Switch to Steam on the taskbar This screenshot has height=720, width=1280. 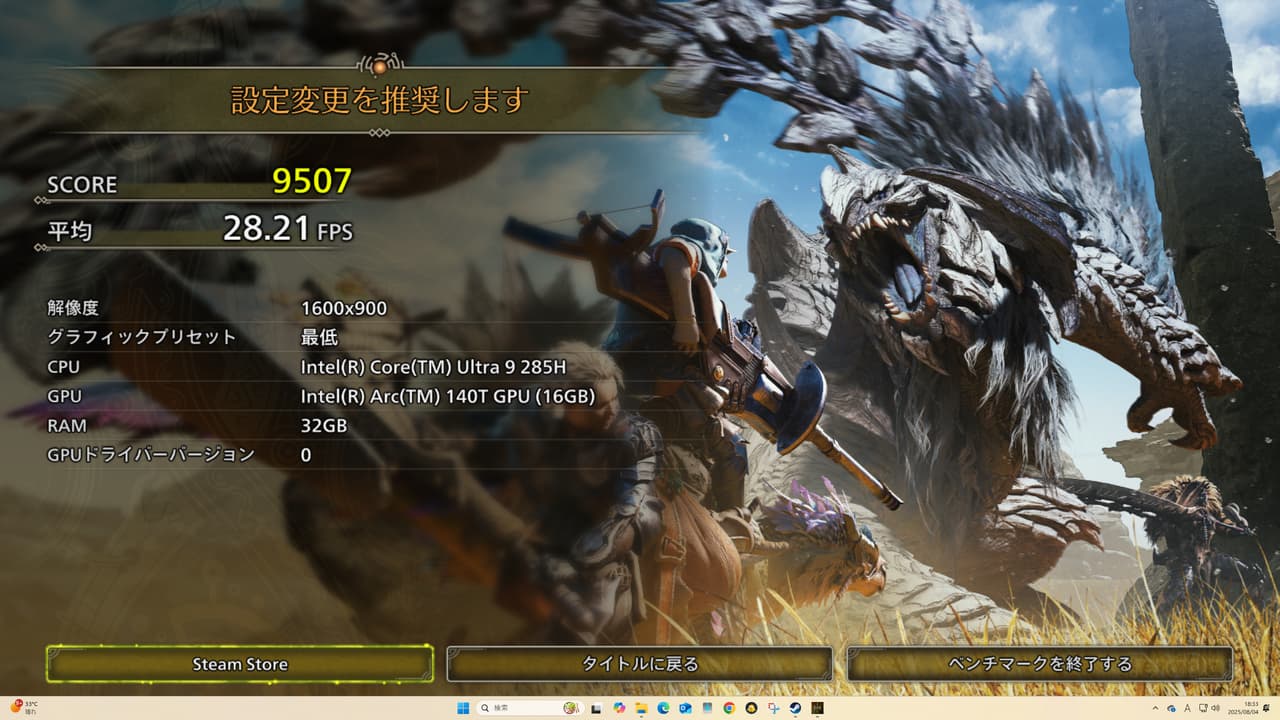point(795,708)
